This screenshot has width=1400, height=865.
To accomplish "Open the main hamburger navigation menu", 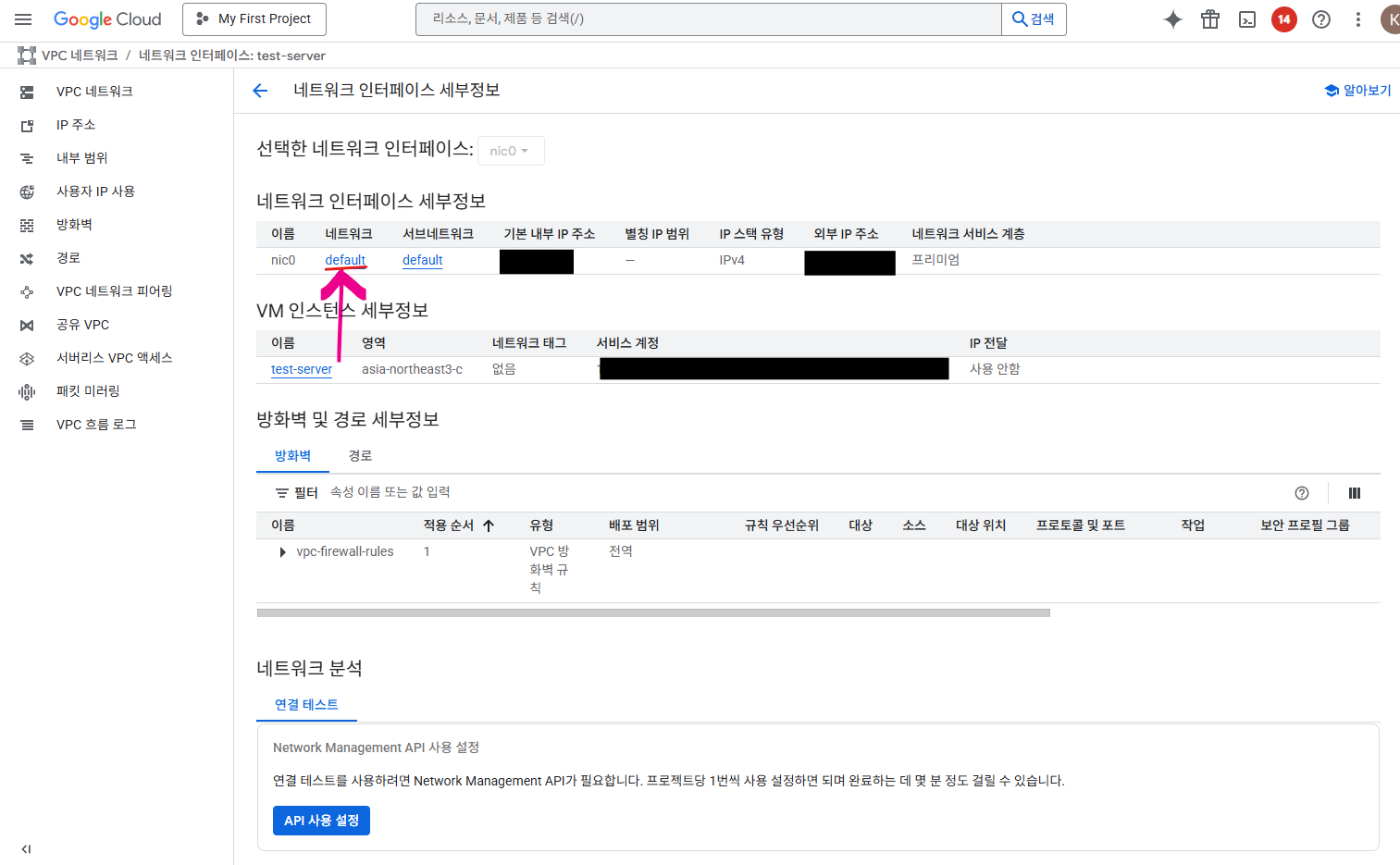I will coord(23,19).
